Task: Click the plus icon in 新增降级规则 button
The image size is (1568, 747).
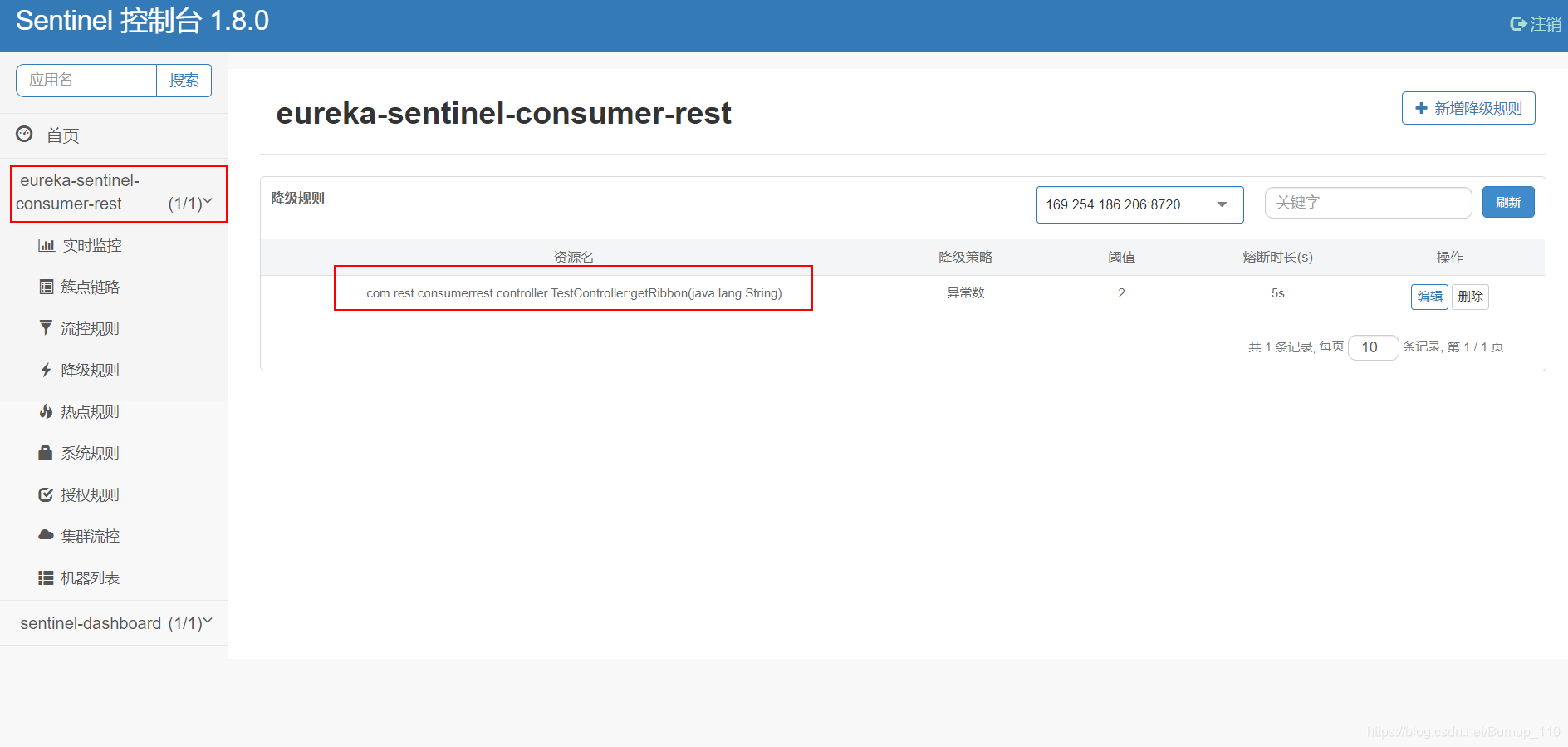Action: click(1421, 108)
